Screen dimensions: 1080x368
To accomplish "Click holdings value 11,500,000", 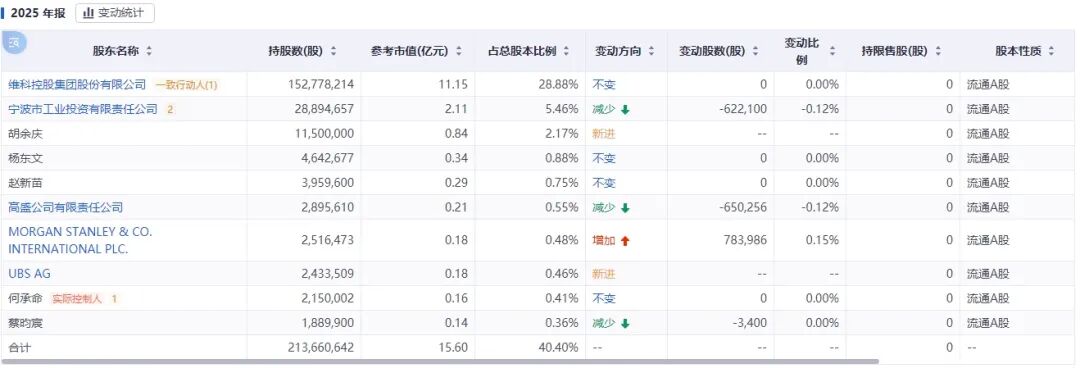I will (x=324, y=134).
